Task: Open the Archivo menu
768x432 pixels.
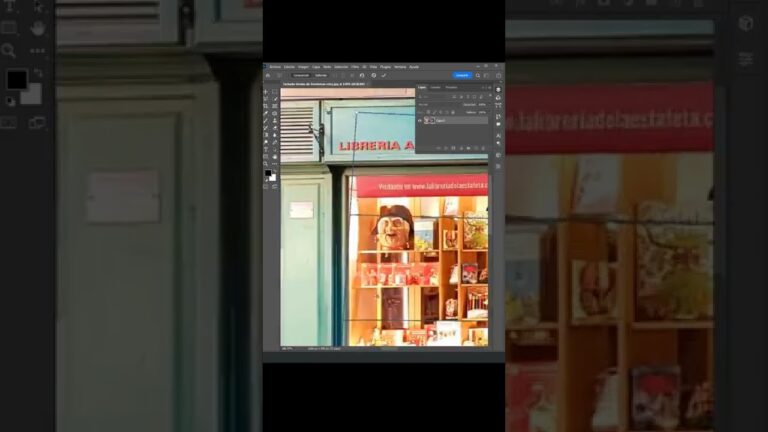Action: [275, 67]
